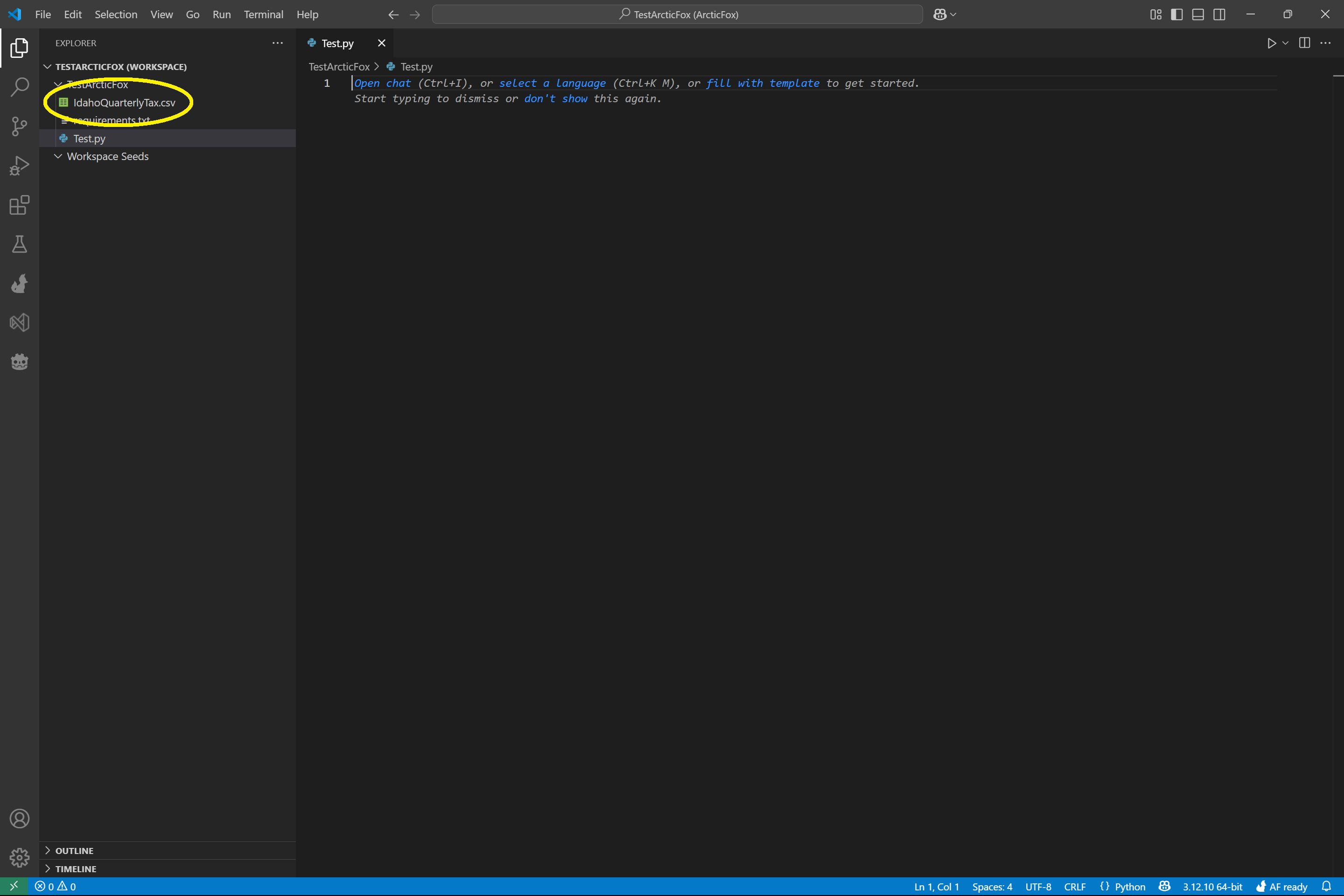
Task: Open the Selection menu
Action: (x=116, y=15)
